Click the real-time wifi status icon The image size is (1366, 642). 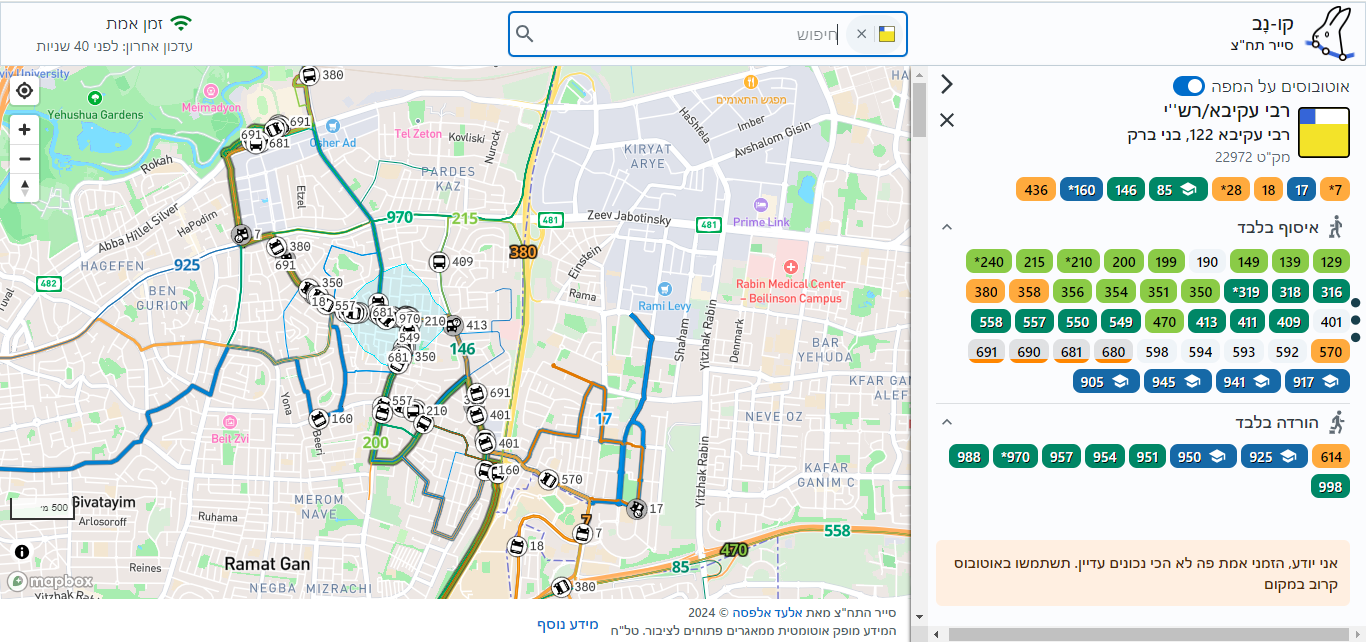pyautogui.click(x=180, y=23)
